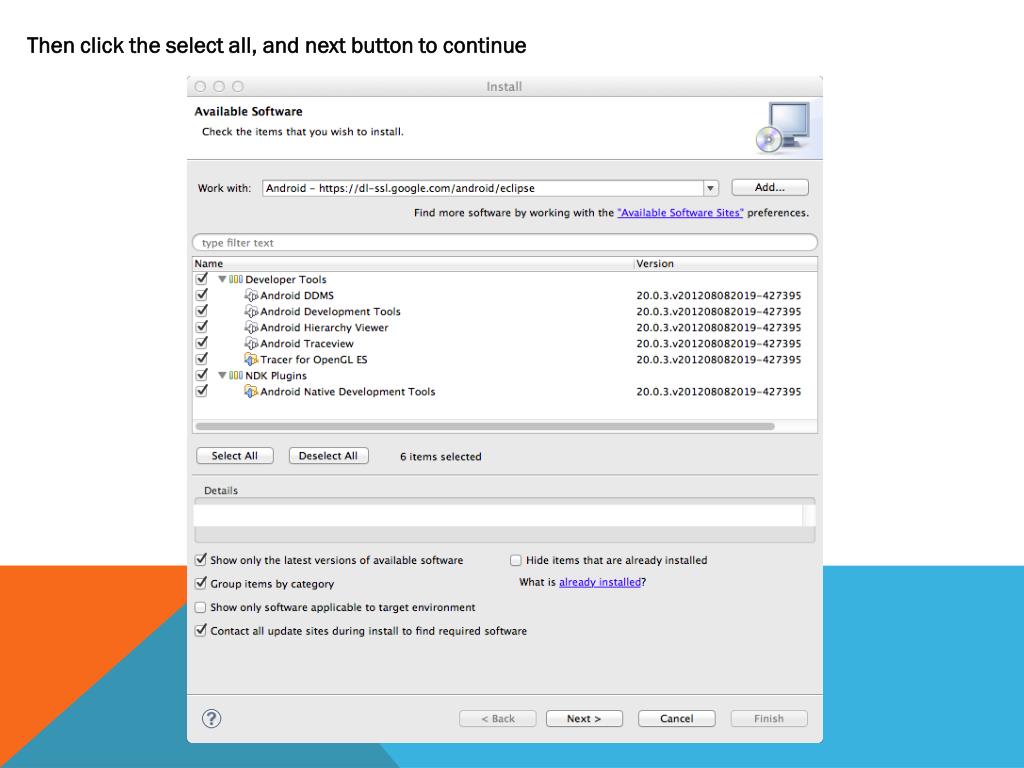The height and width of the screenshot is (768, 1024).
Task: Click the help question mark icon
Action: coord(211,718)
